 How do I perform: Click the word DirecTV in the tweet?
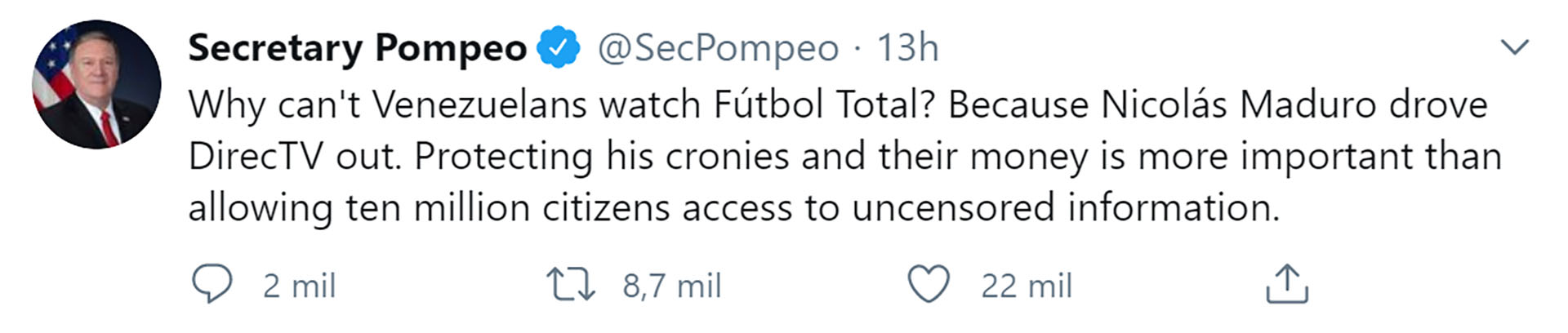coord(256,156)
